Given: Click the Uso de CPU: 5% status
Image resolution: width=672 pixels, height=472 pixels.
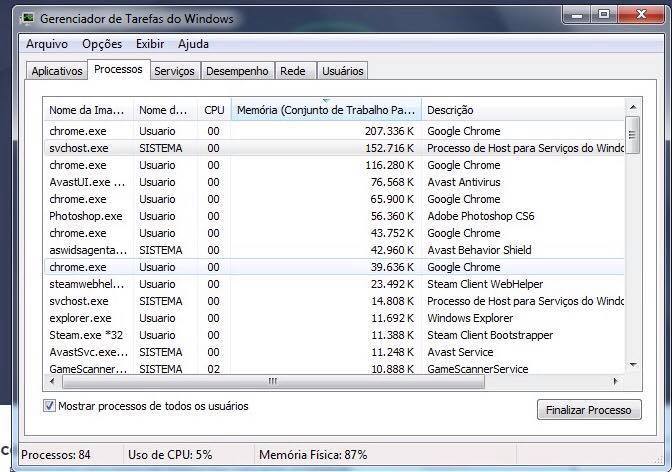Looking at the screenshot, I should (170, 455).
